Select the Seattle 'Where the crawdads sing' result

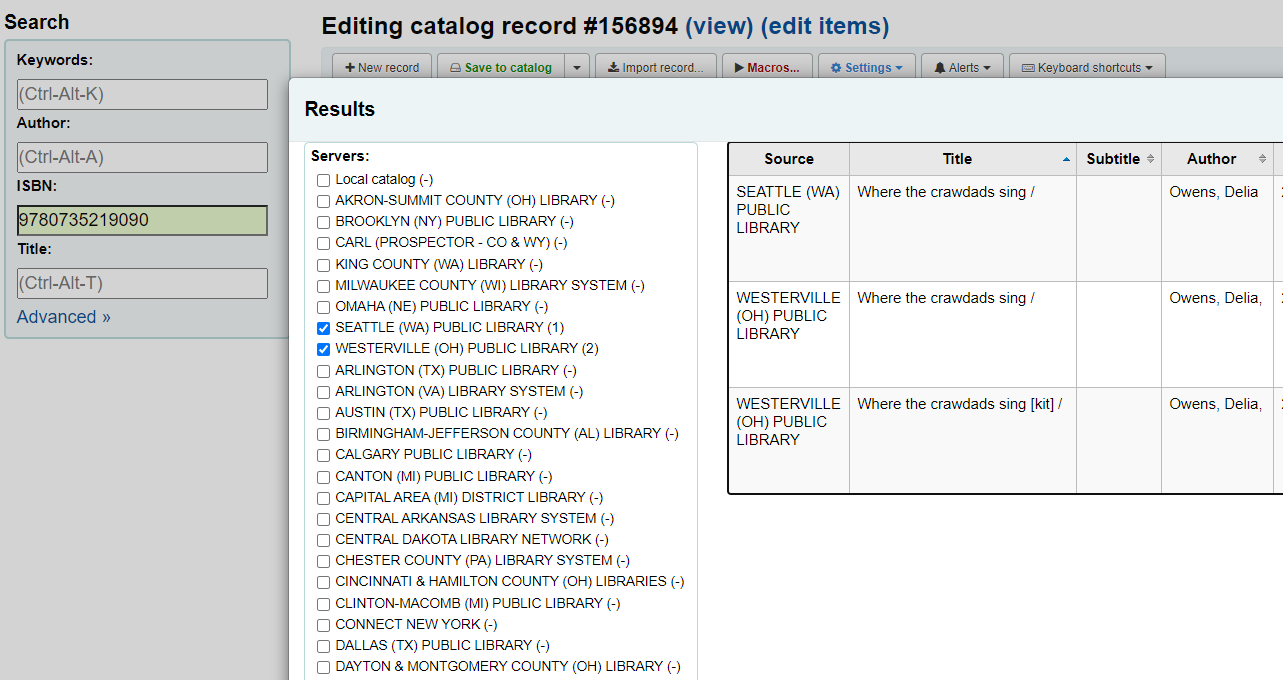point(946,192)
